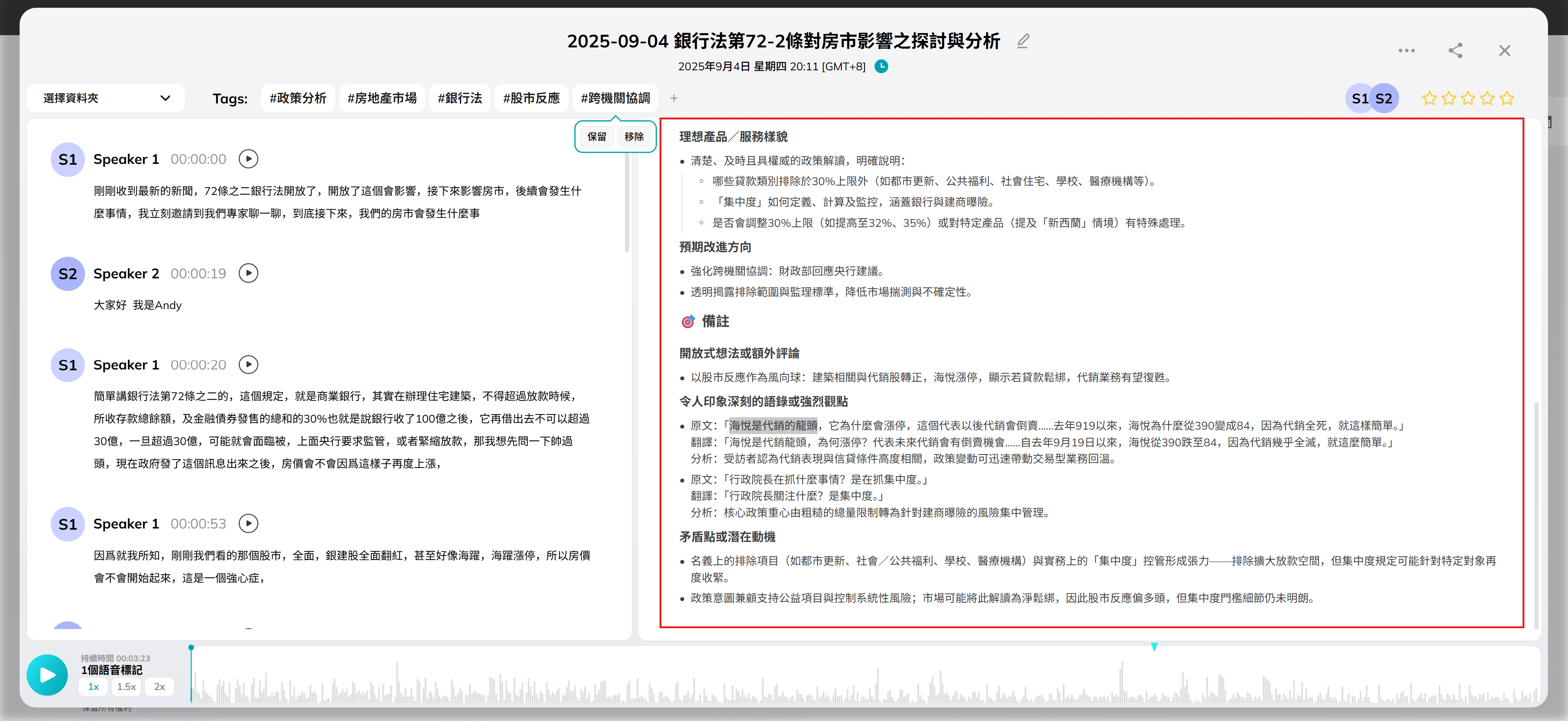Click the pencil icon to edit the title
1568x721 pixels.
tap(1023, 41)
